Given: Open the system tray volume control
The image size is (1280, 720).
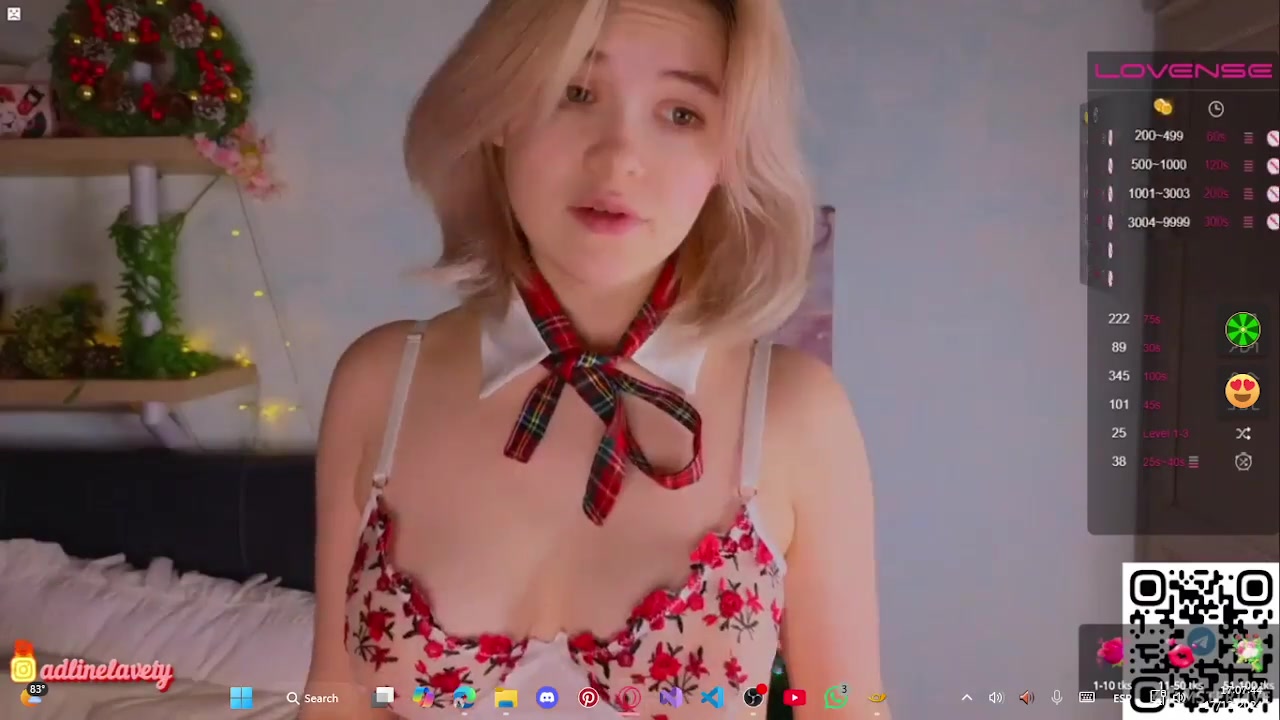Looking at the screenshot, I should pyautogui.click(x=996, y=698).
